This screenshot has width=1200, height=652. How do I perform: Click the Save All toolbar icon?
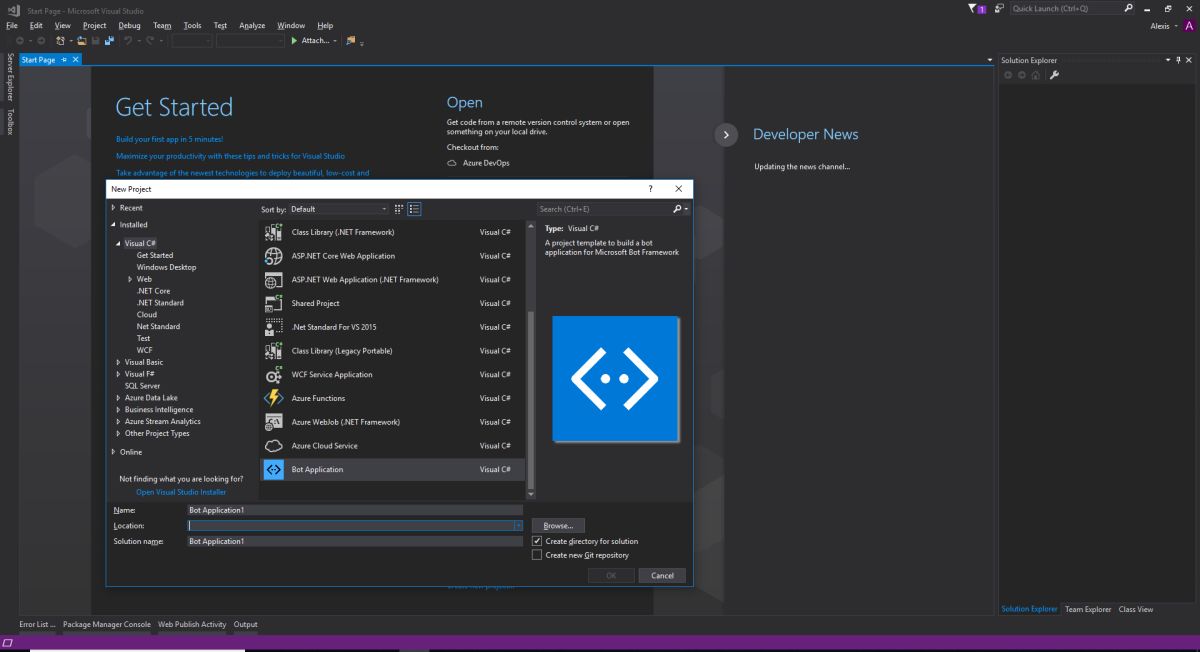[x=109, y=41]
